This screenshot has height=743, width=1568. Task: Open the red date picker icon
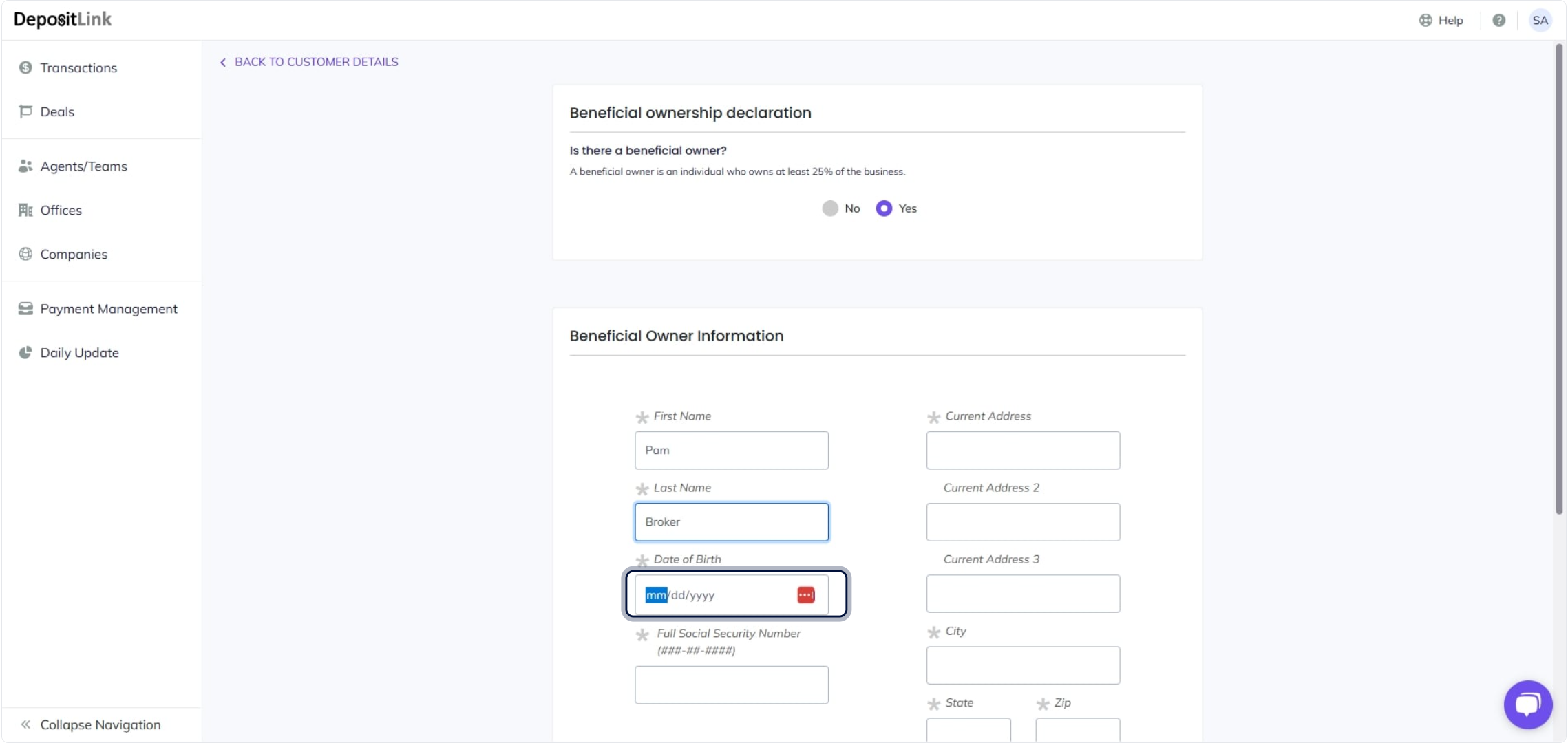coord(806,595)
